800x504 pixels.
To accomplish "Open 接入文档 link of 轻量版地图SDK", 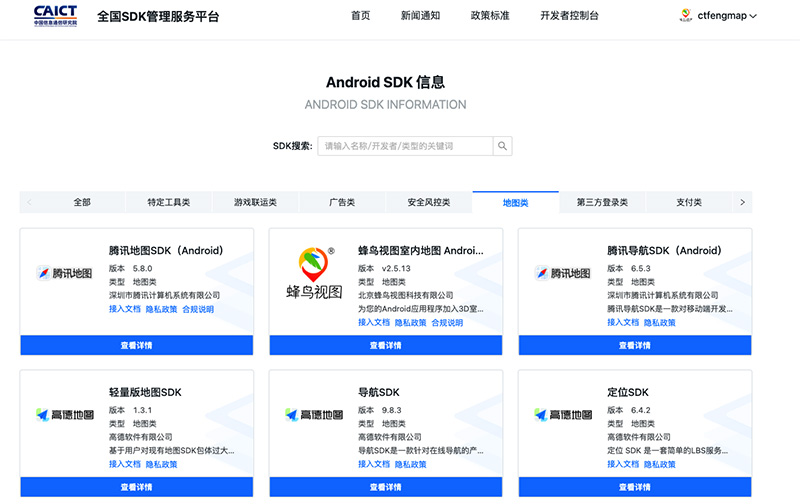I will [124, 464].
